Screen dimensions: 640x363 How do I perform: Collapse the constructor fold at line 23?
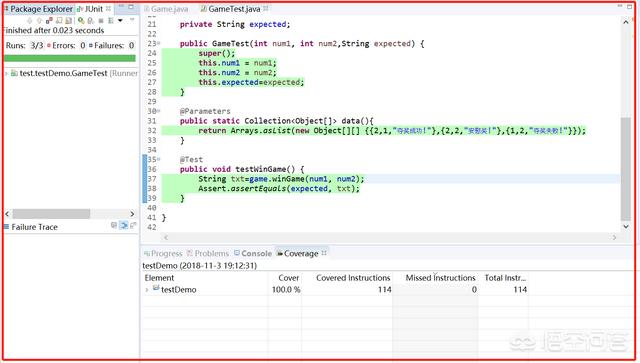click(x=159, y=43)
